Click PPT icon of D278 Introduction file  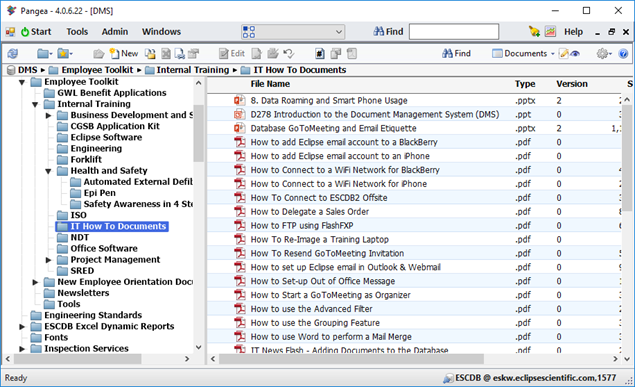(239, 114)
